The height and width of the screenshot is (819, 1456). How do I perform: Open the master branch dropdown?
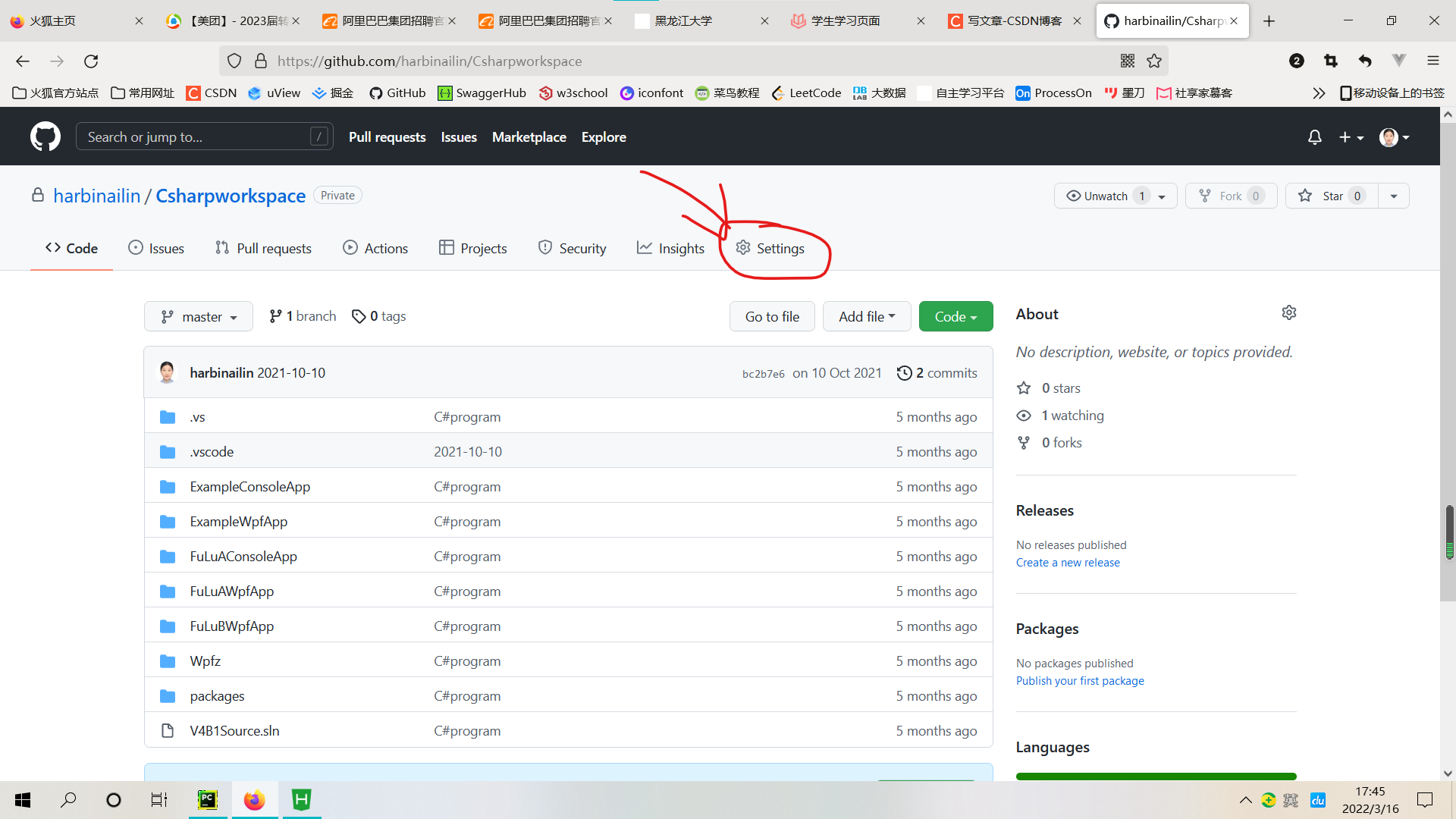click(x=198, y=316)
